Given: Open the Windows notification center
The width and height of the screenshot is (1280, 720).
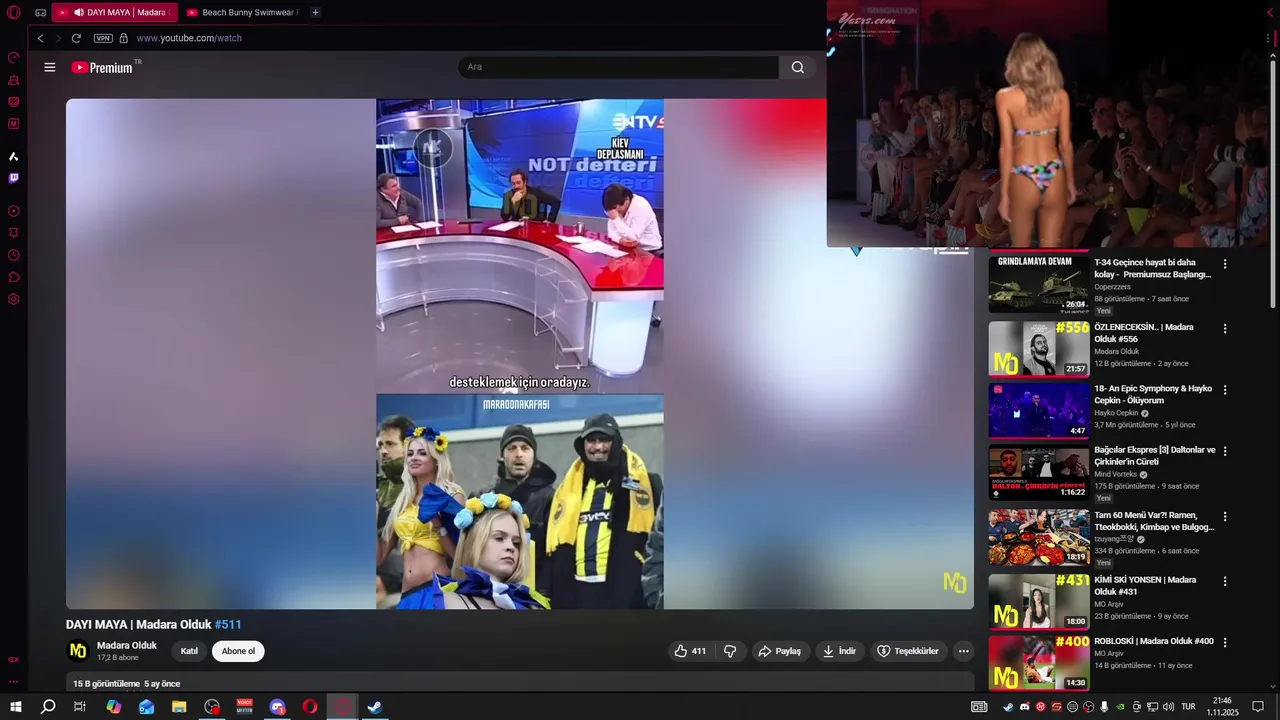Looking at the screenshot, I should pos(1258,707).
